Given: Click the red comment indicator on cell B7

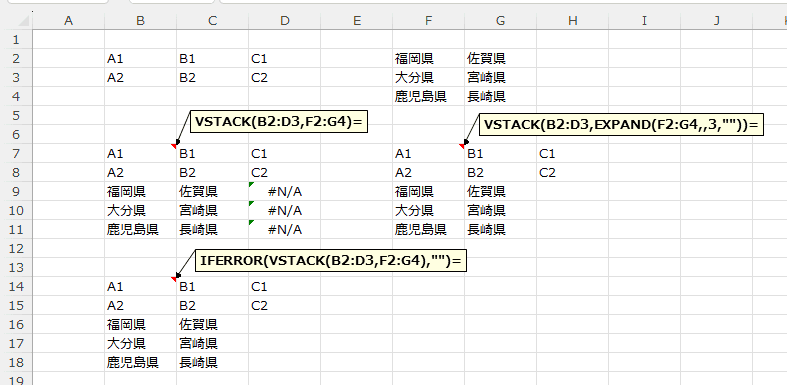Looking at the screenshot, I should (x=174, y=146).
